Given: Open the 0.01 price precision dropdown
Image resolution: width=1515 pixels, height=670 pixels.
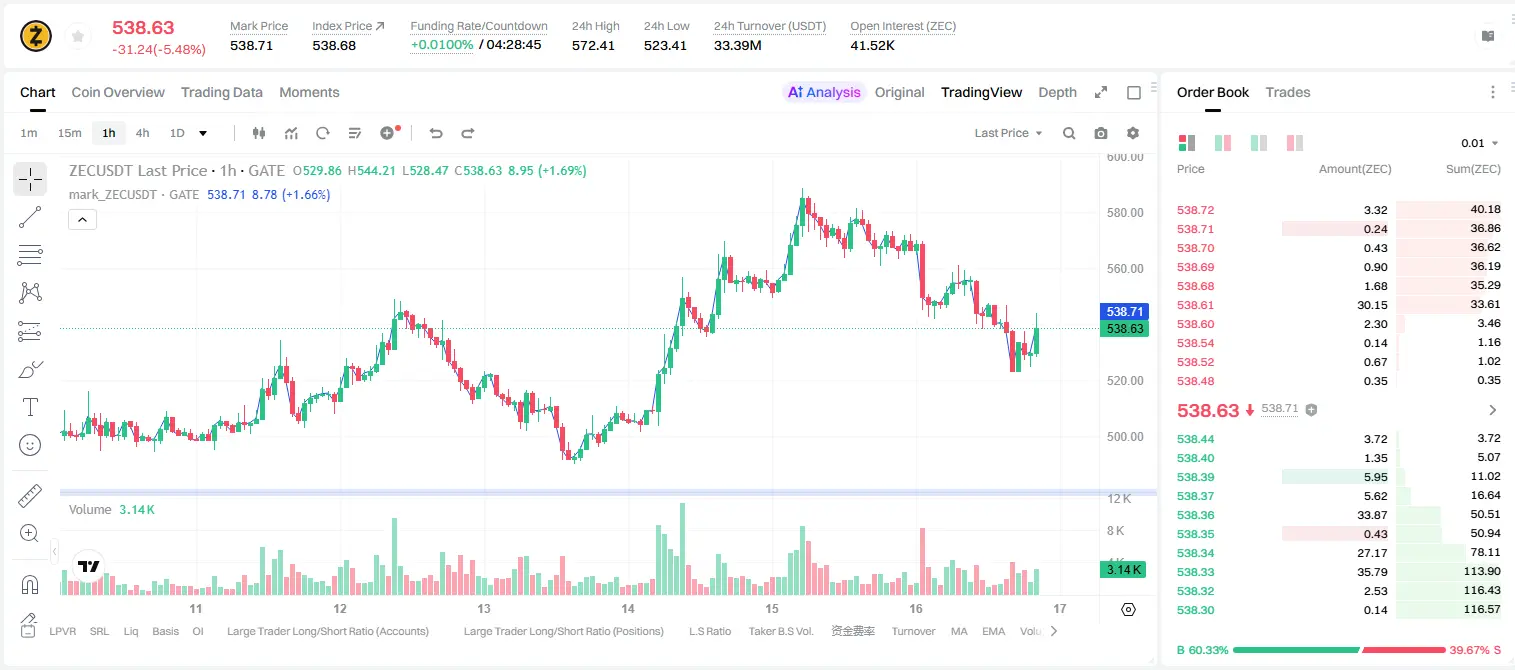Looking at the screenshot, I should 1480,143.
